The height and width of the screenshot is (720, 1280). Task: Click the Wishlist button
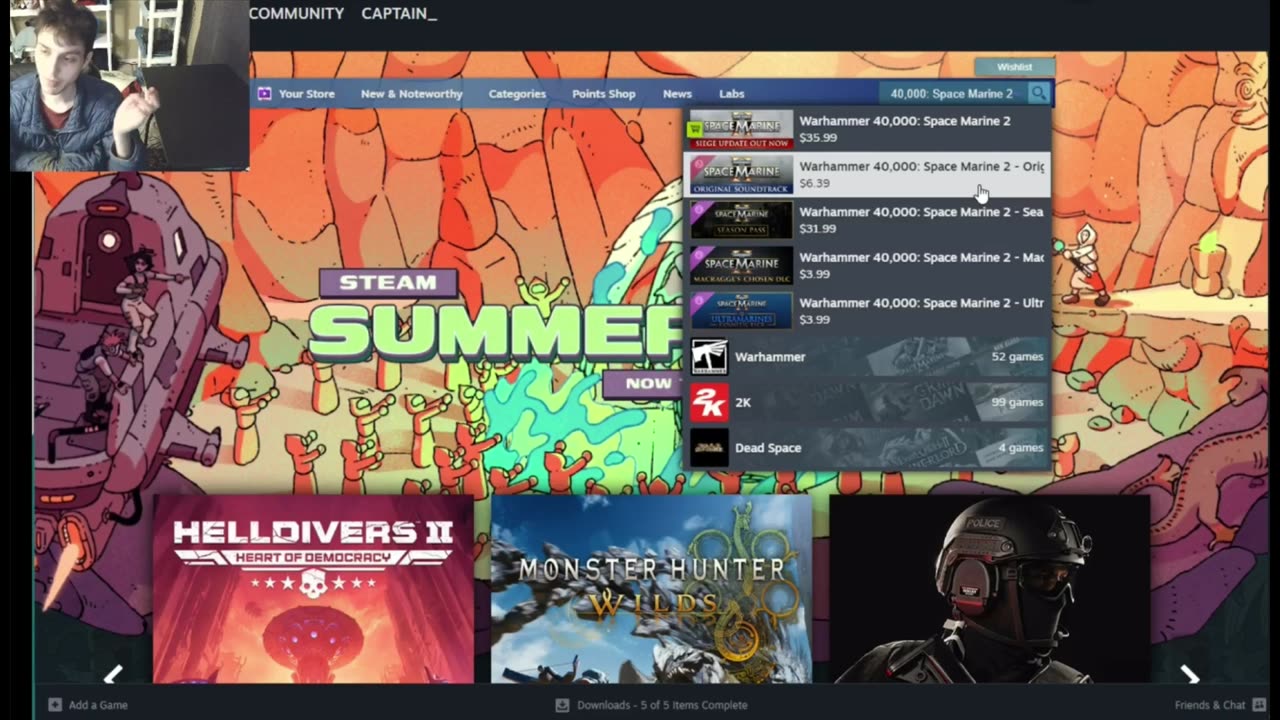pos(1014,67)
